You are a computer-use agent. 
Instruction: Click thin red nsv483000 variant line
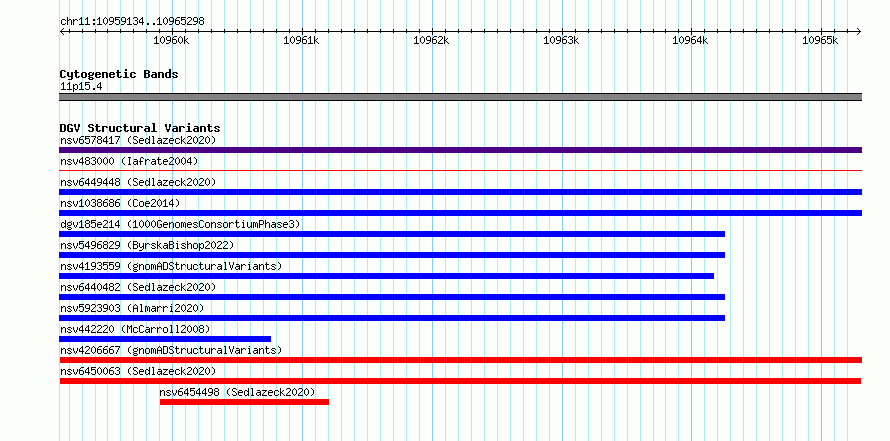pos(460,170)
